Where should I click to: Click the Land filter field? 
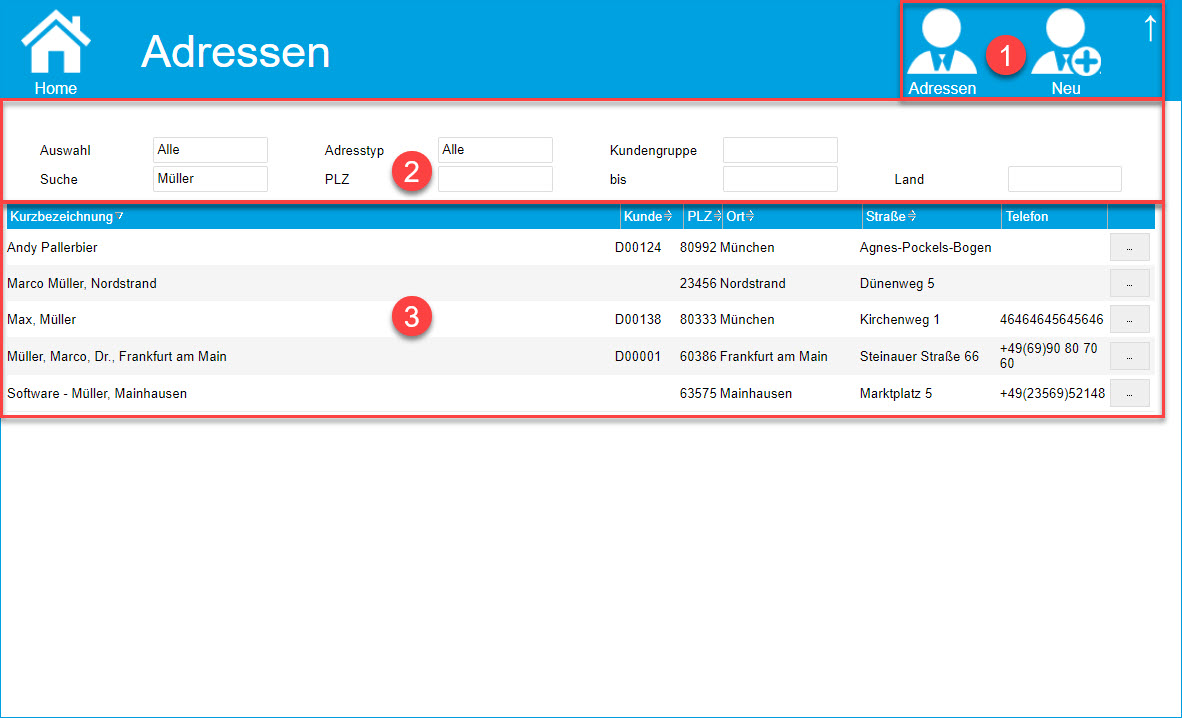[x=1064, y=180]
